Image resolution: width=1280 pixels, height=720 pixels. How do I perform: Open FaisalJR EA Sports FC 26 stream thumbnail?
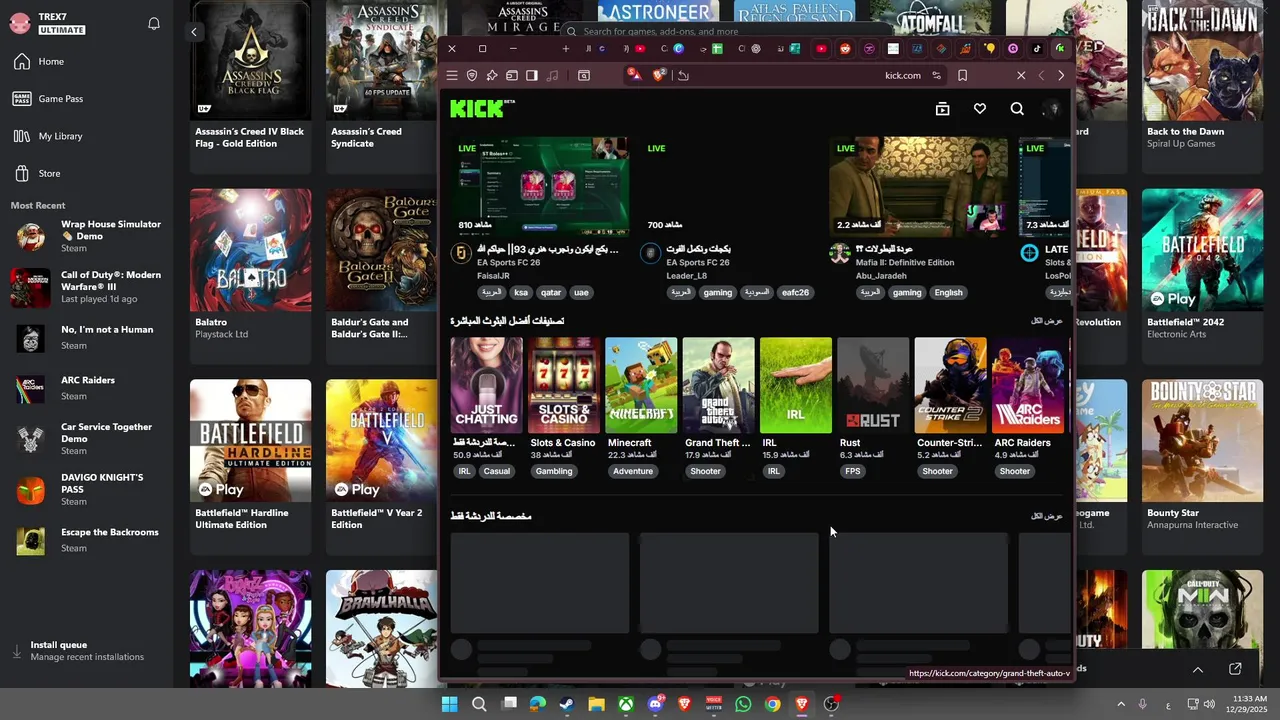540,186
